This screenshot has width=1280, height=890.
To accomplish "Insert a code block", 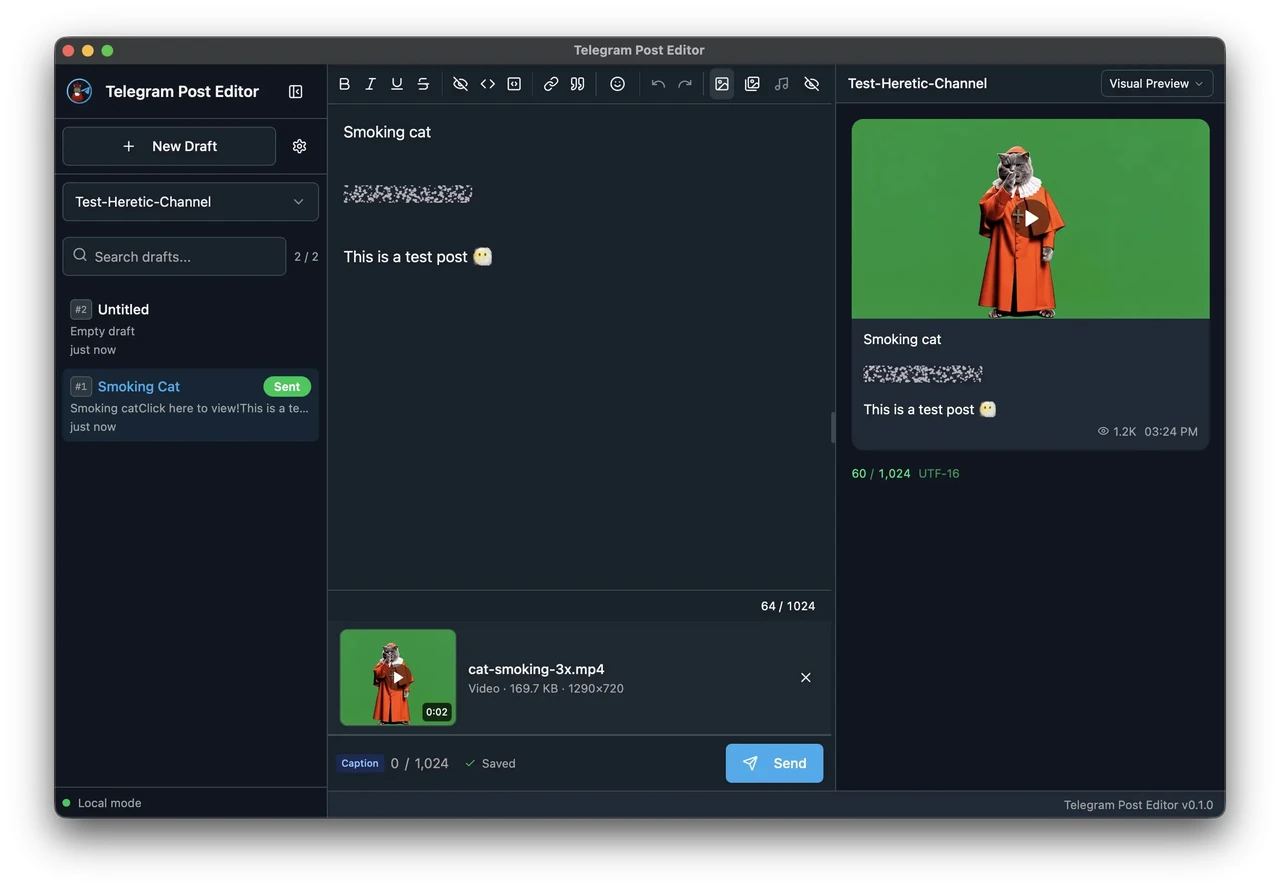I will tap(514, 84).
